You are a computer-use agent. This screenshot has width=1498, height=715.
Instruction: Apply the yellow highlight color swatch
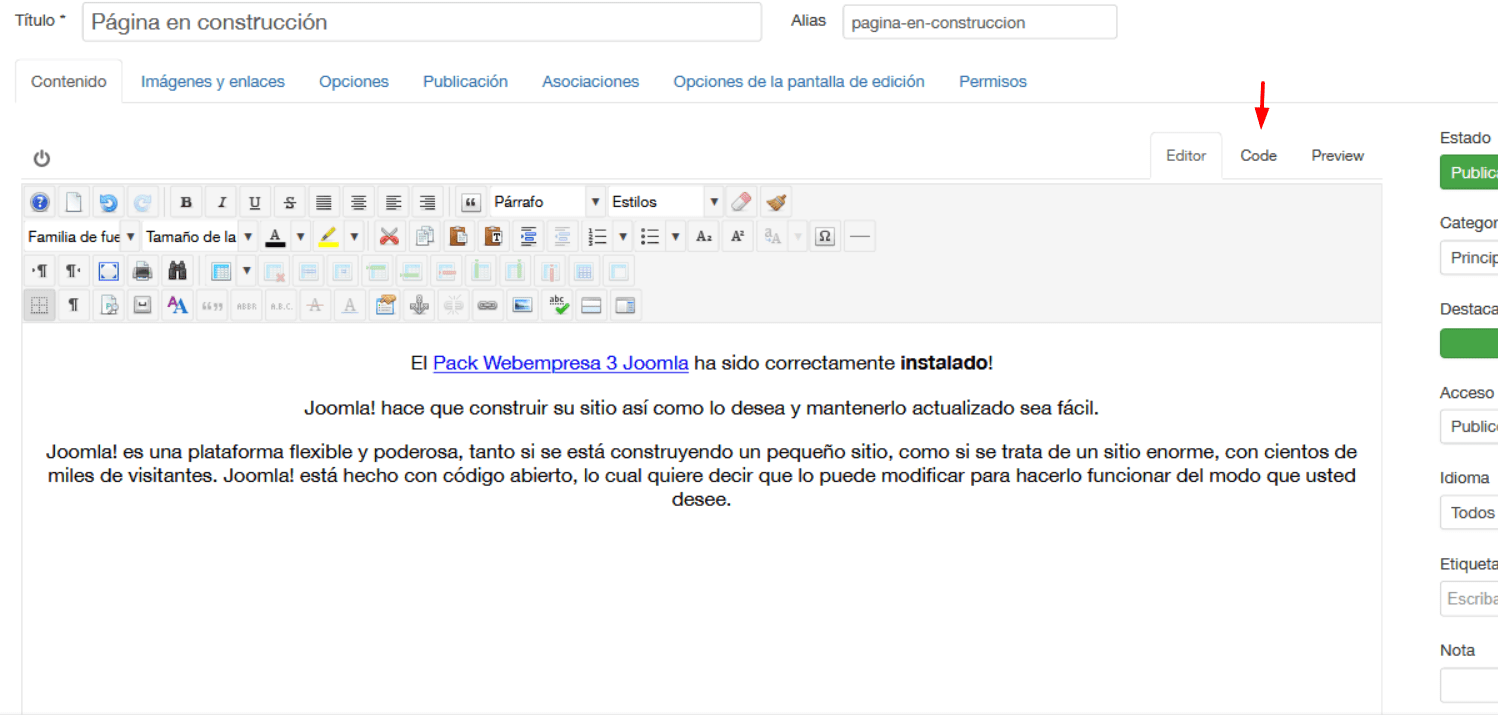[329, 237]
